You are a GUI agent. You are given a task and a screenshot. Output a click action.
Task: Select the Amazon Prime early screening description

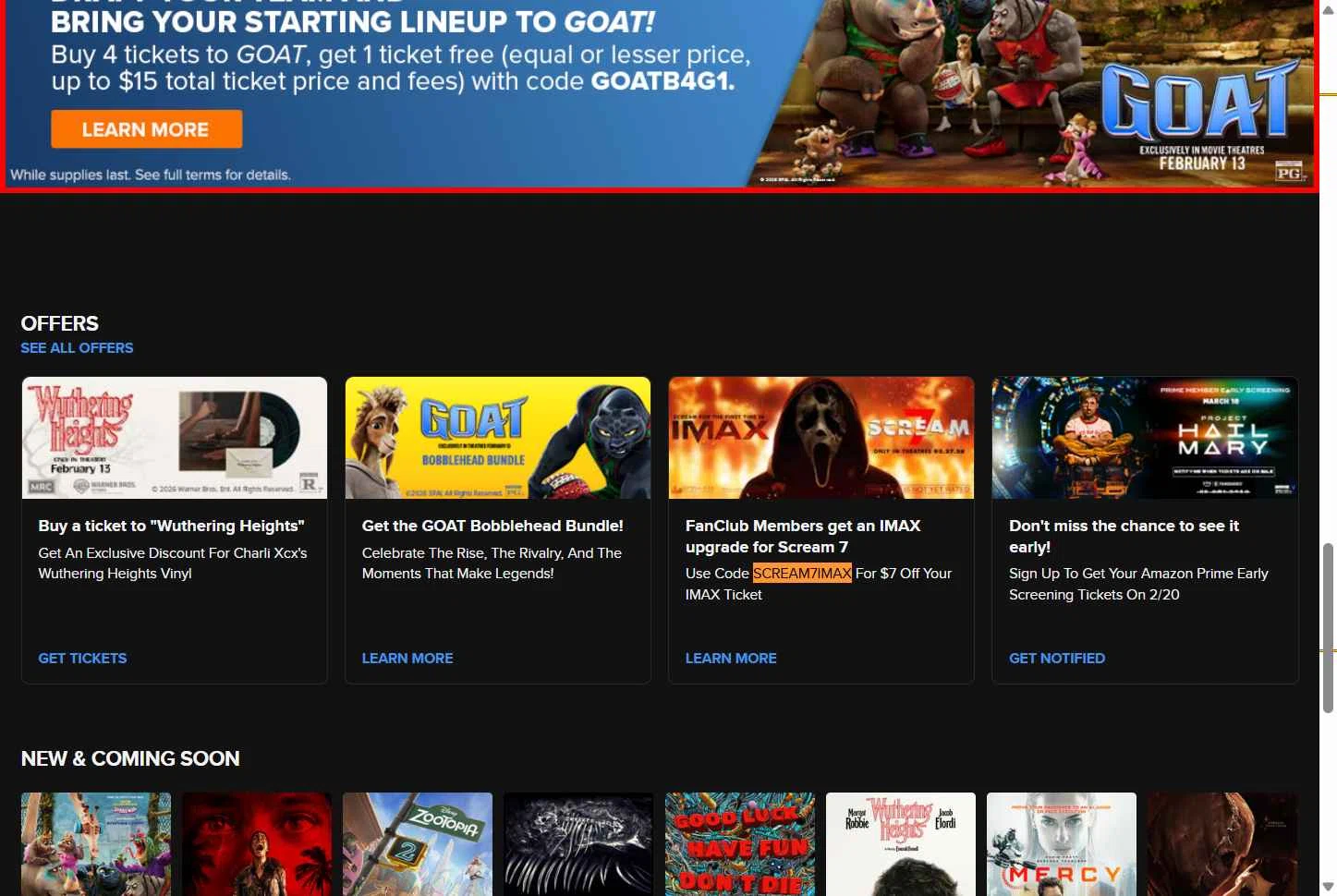pyautogui.click(x=1138, y=584)
